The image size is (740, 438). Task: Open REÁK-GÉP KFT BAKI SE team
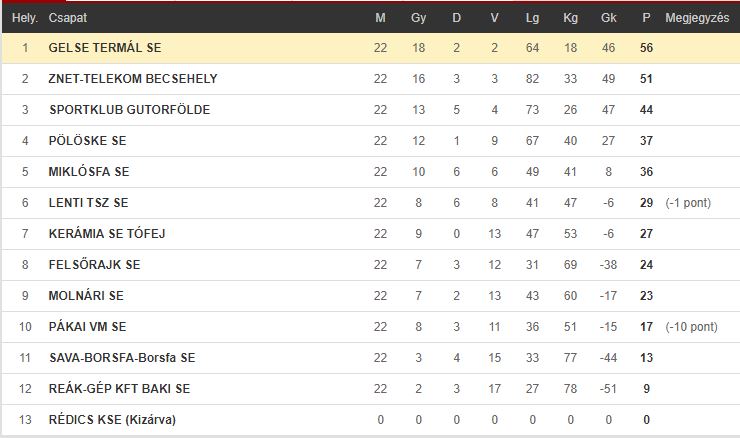point(119,388)
